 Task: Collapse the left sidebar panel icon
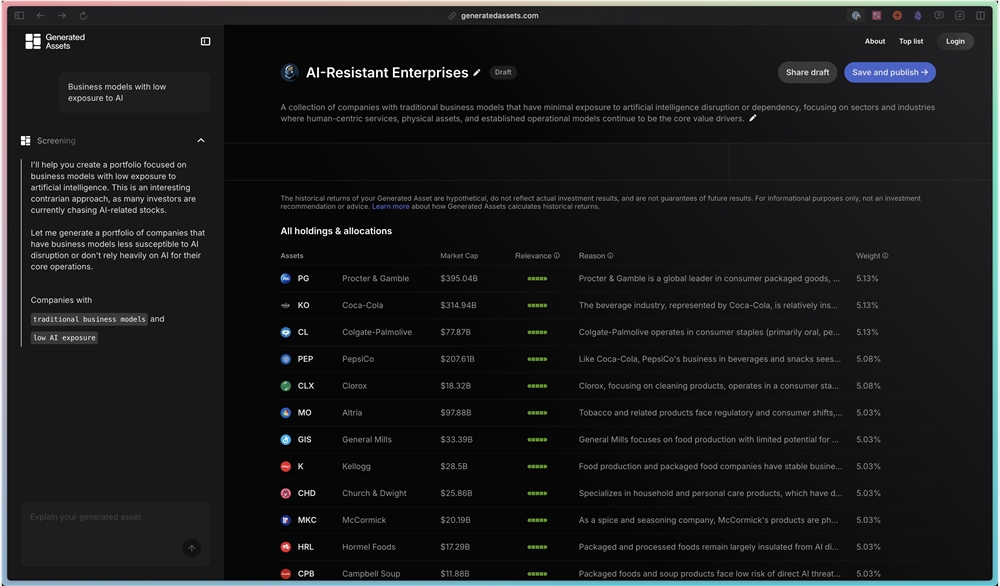coord(205,41)
